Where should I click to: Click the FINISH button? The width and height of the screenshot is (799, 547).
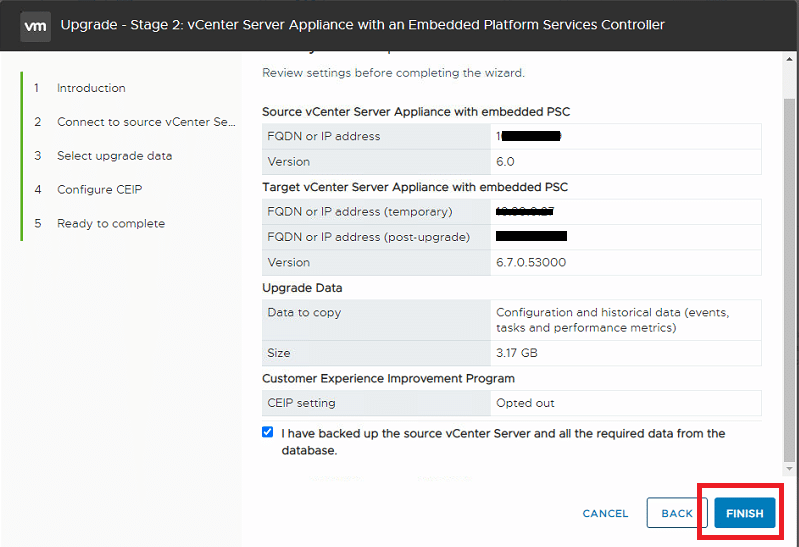[x=744, y=513]
